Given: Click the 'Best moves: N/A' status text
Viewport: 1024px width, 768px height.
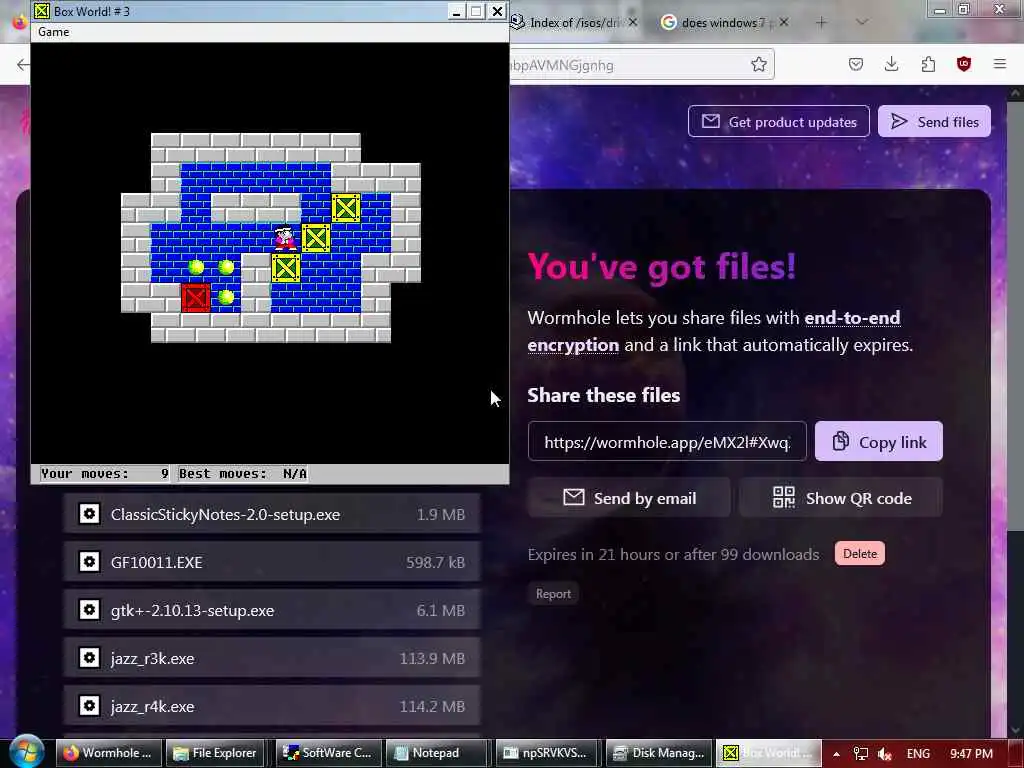Looking at the screenshot, I should coord(243,473).
